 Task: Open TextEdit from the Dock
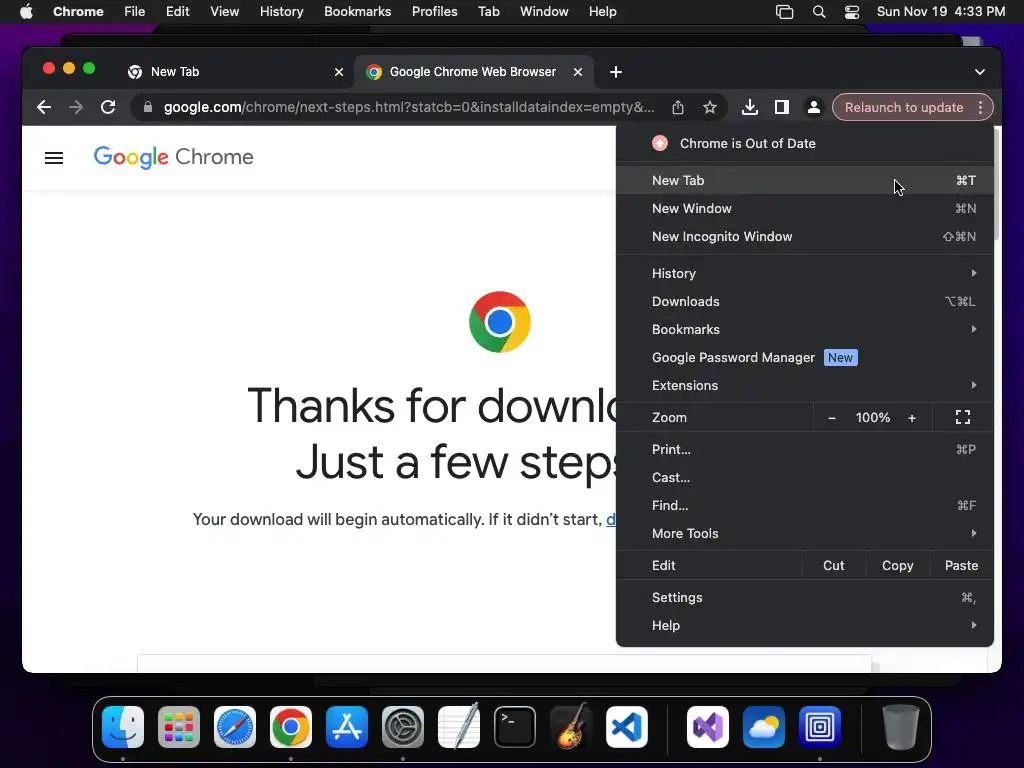(x=458, y=727)
